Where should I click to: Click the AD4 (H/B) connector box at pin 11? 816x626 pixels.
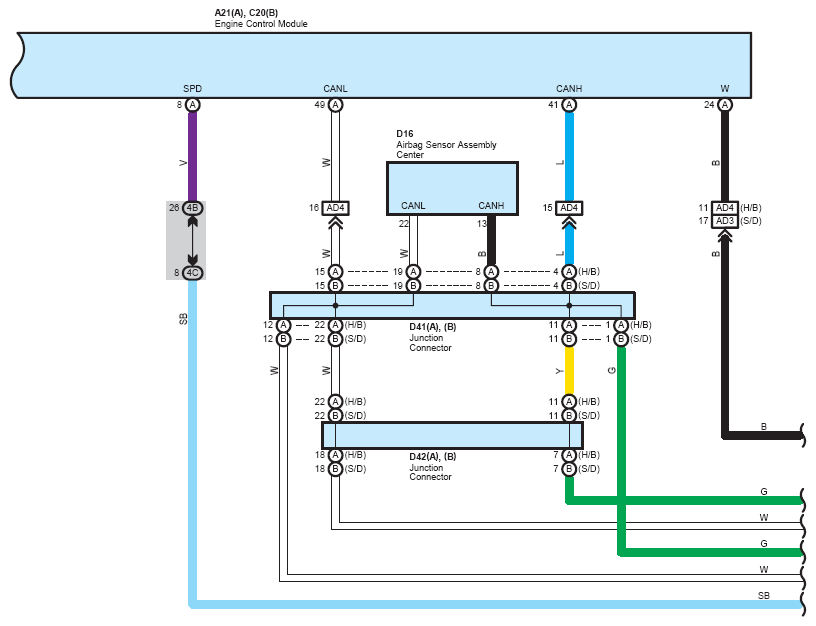tap(725, 208)
